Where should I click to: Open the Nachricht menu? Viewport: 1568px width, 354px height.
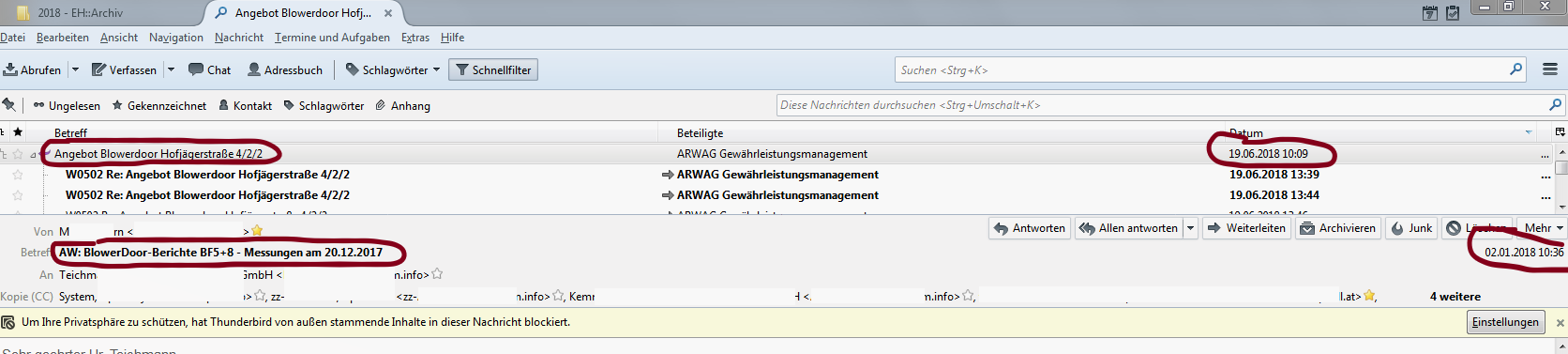[x=239, y=38]
